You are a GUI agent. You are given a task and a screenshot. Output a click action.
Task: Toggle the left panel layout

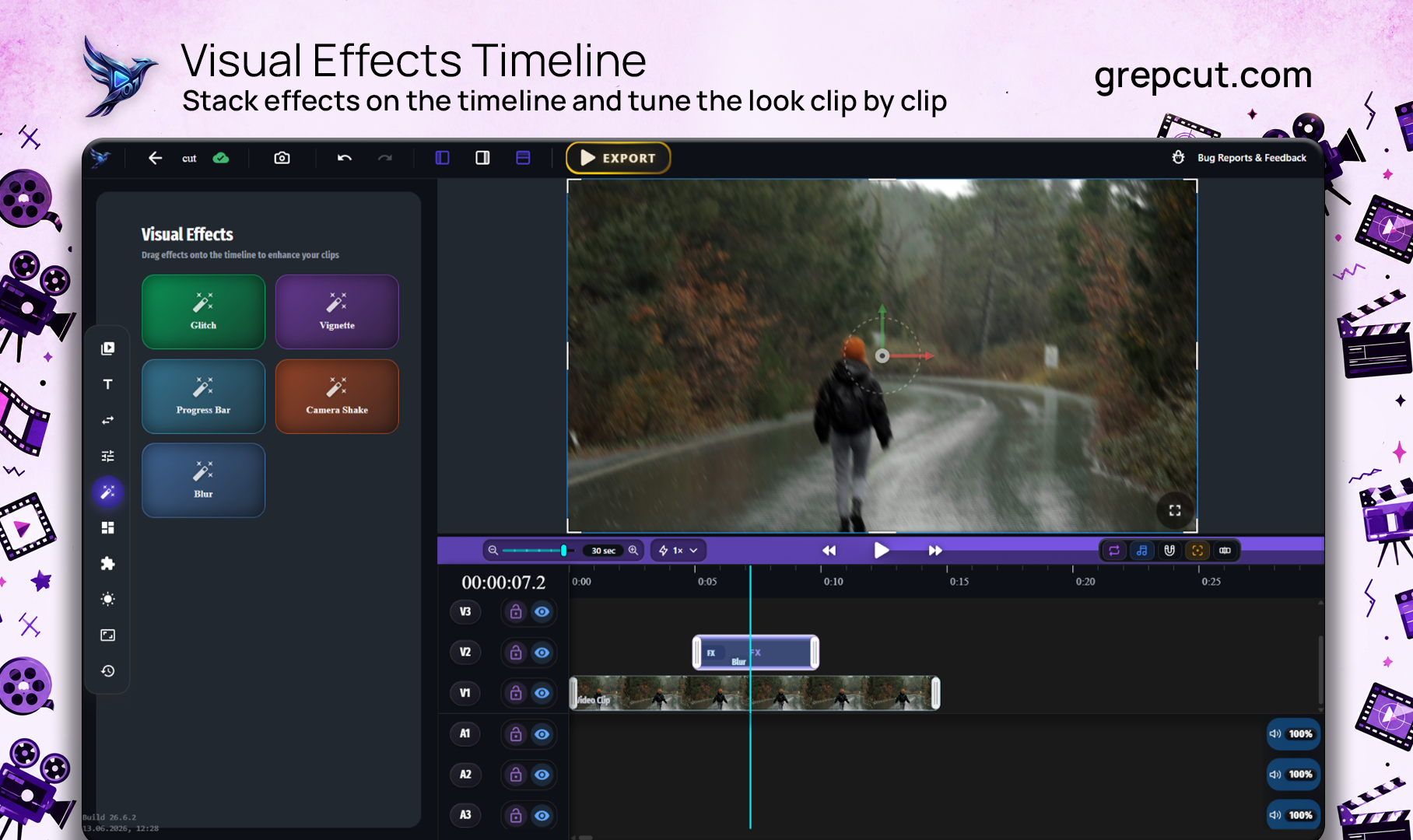point(442,158)
